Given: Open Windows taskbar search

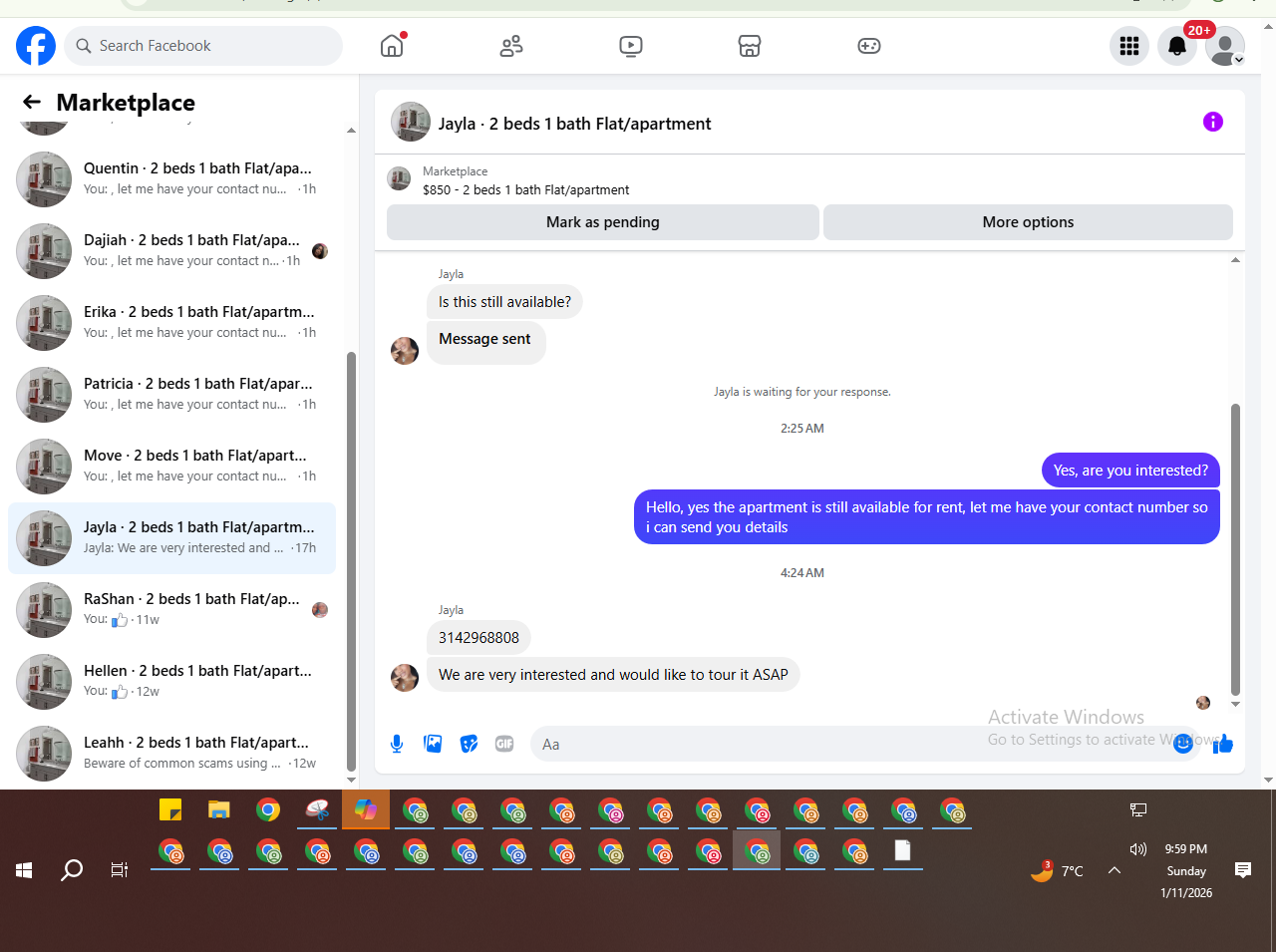Looking at the screenshot, I should (x=72, y=870).
